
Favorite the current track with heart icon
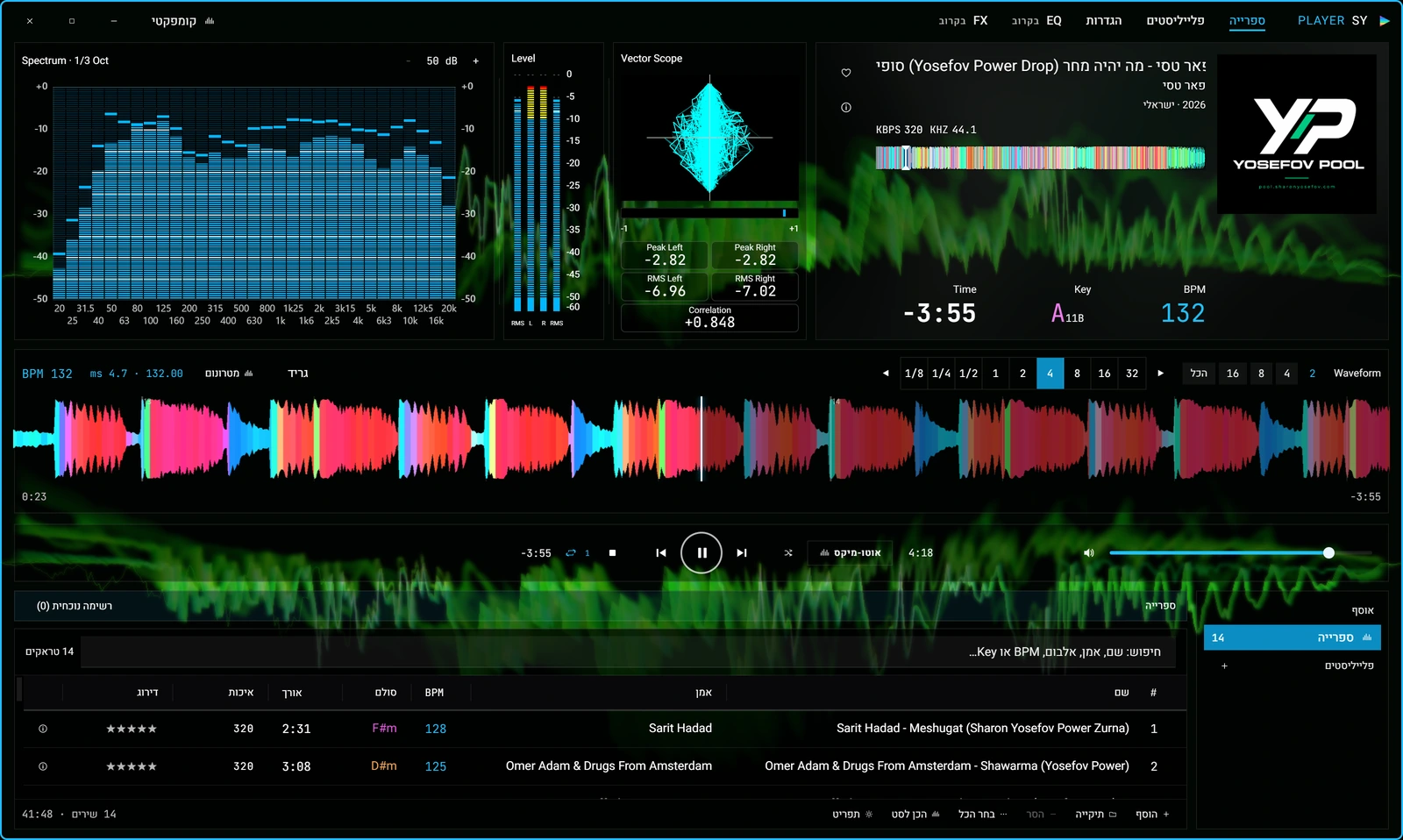pyautogui.click(x=846, y=73)
